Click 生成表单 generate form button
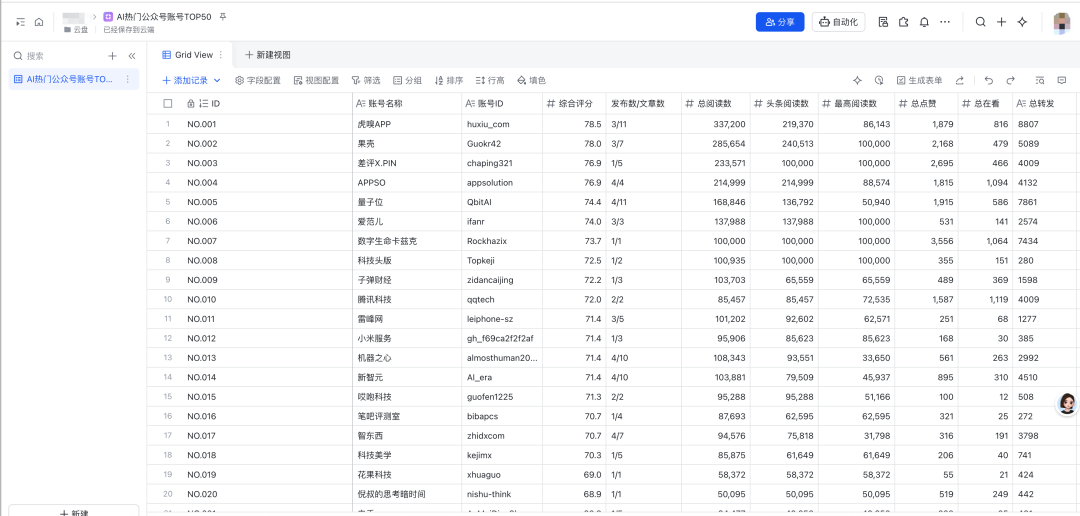Screen dimensions: 1080x516 (x=920, y=81)
